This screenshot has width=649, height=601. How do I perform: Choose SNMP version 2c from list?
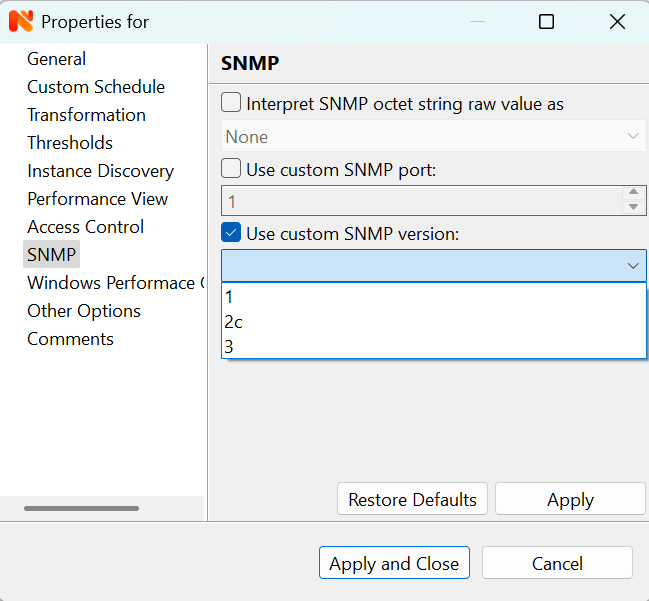tap(433, 322)
